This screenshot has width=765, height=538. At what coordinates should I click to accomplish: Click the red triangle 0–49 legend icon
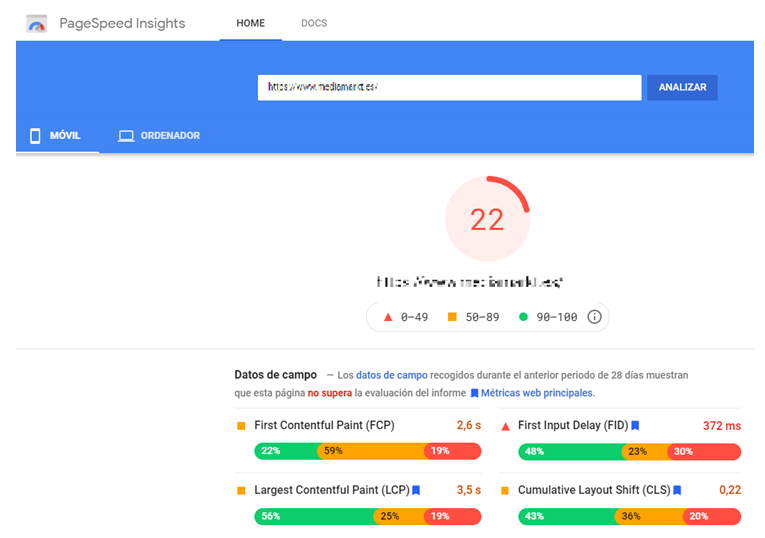point(388,317)
